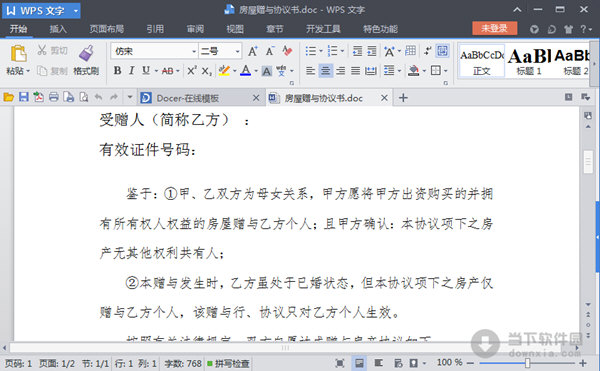Expand the quick access toolbar customize arrow
600x371 pixels.
tap(130, 98)
